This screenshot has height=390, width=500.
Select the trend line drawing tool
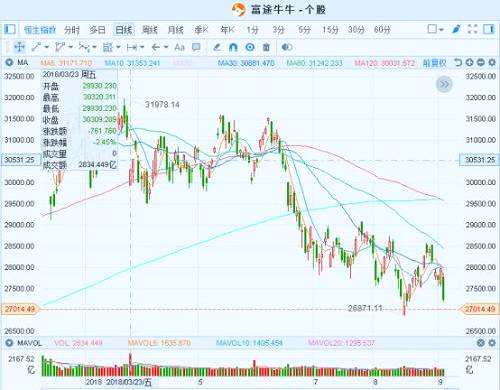tap(36, 47)
